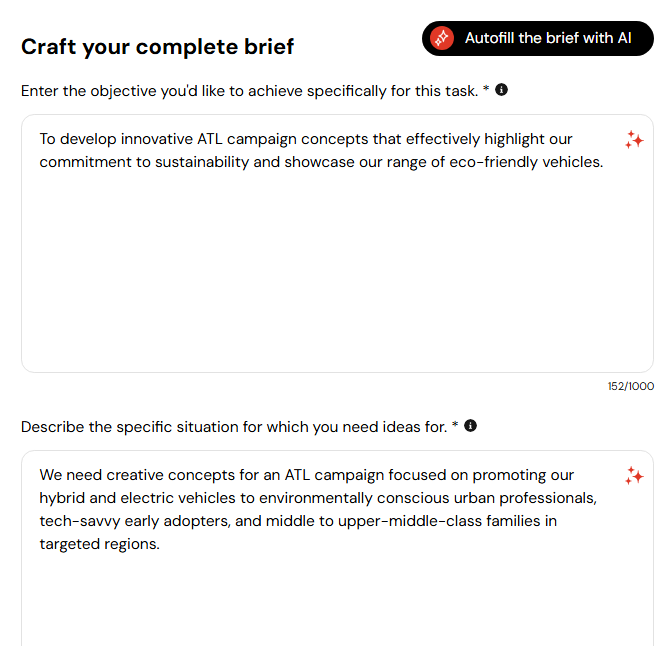
Task: Click the "Describe the specific situation" field label
Action: tap(234, 427)
